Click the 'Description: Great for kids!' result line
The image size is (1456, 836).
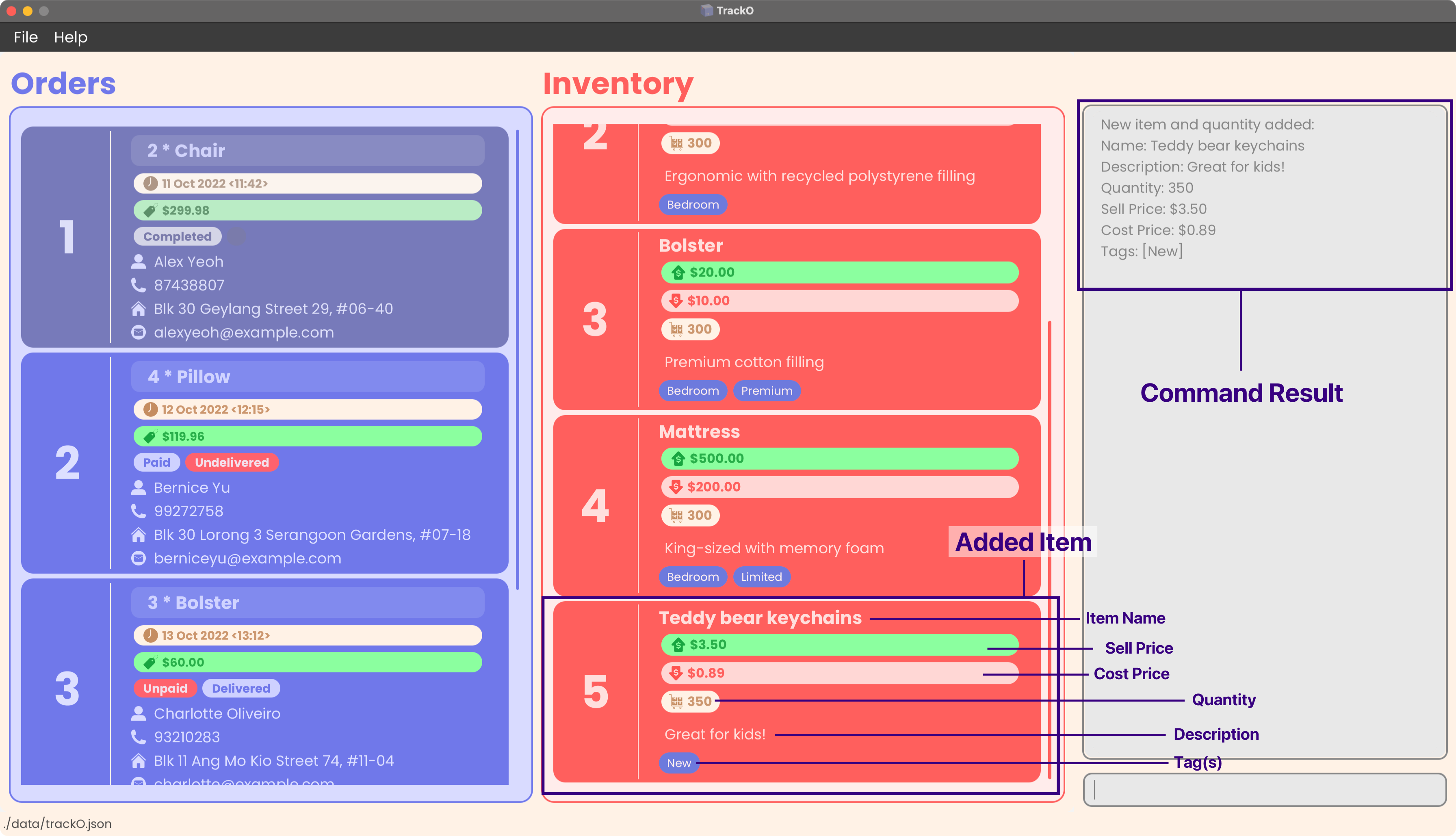[x=1192, y=167]
